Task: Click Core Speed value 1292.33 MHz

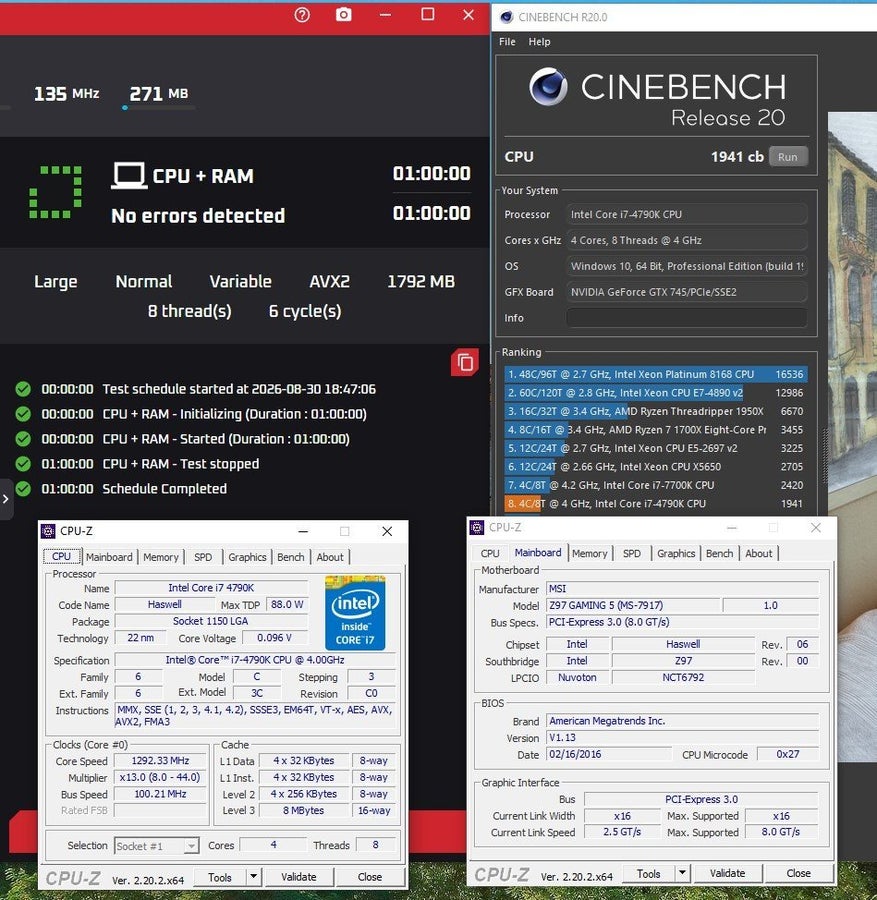Action: (160, 761)
